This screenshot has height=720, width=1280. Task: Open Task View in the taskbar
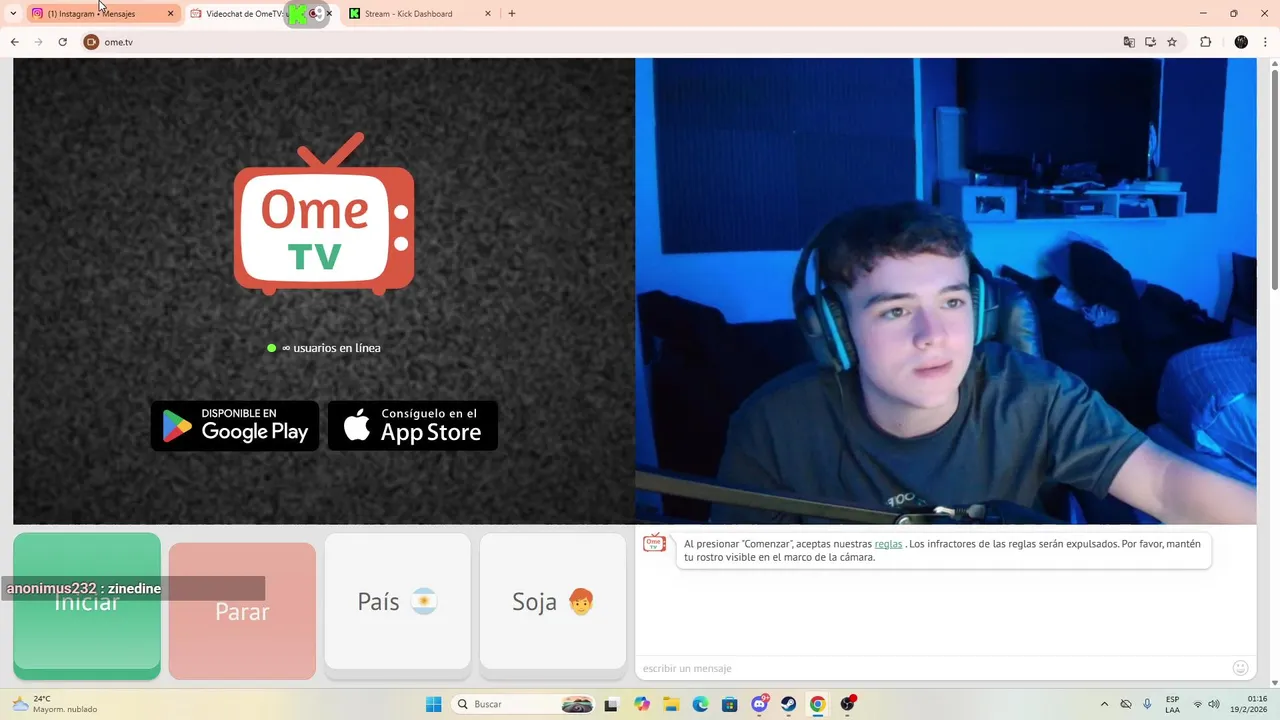pyautogui.click(x=611, y=704)
